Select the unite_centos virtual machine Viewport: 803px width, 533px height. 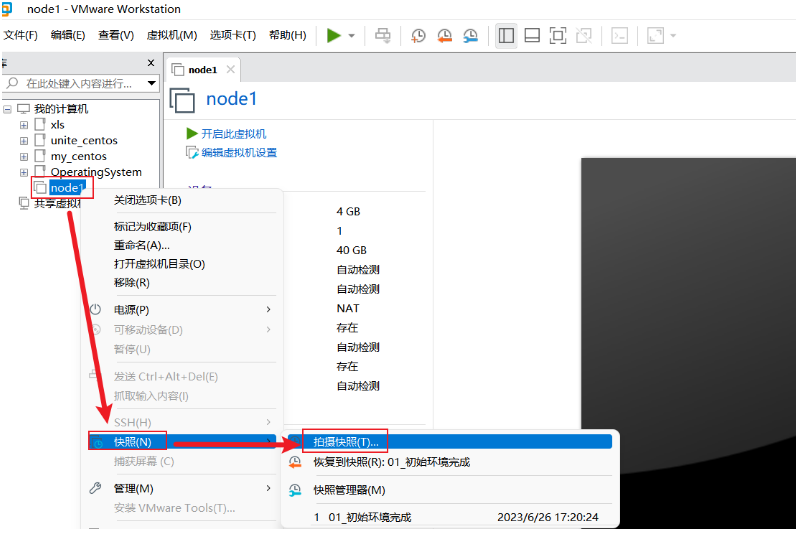tap(84, 140)
